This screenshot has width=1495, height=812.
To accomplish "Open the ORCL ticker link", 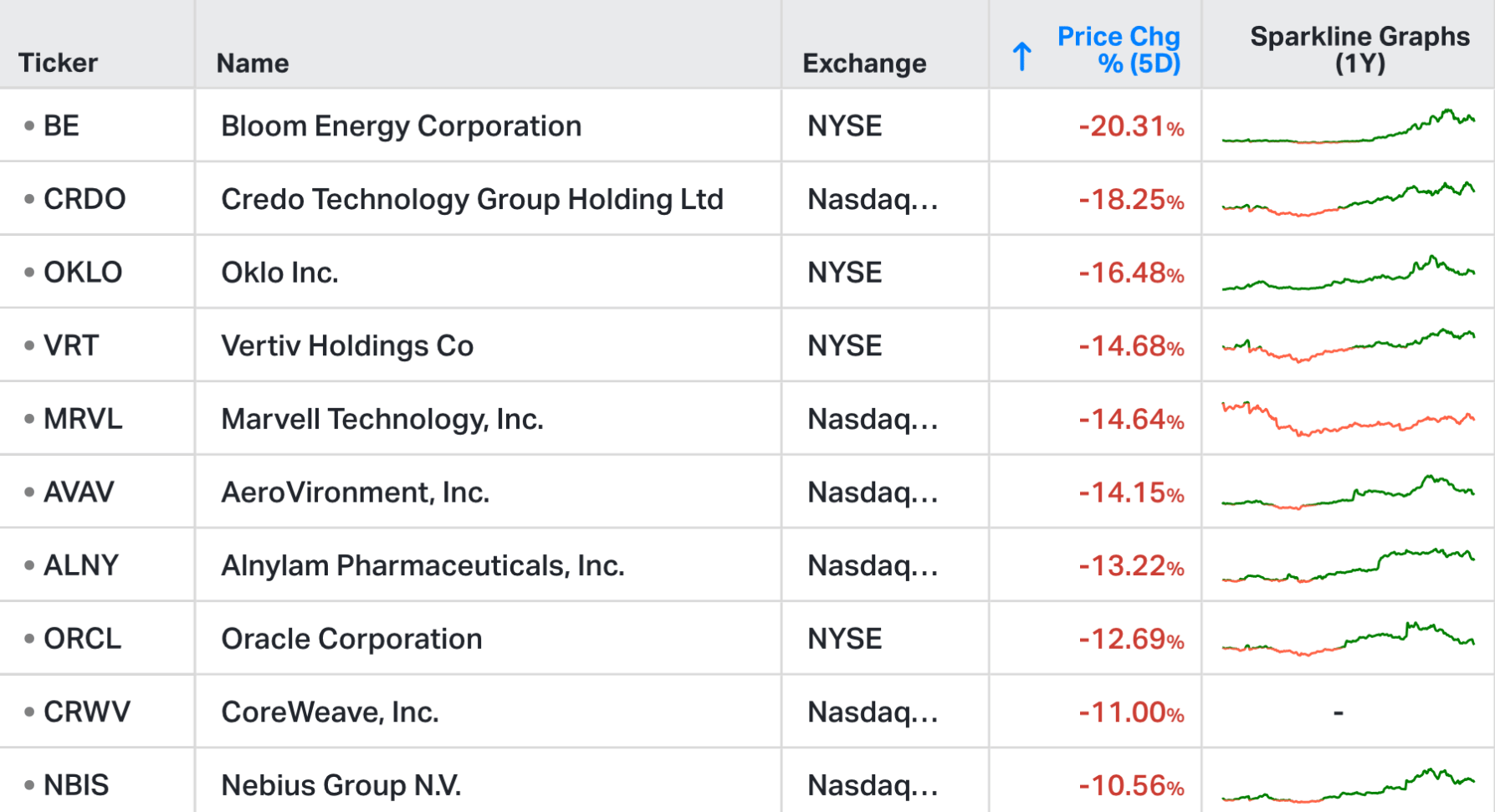I will click(x=82, y=639).
